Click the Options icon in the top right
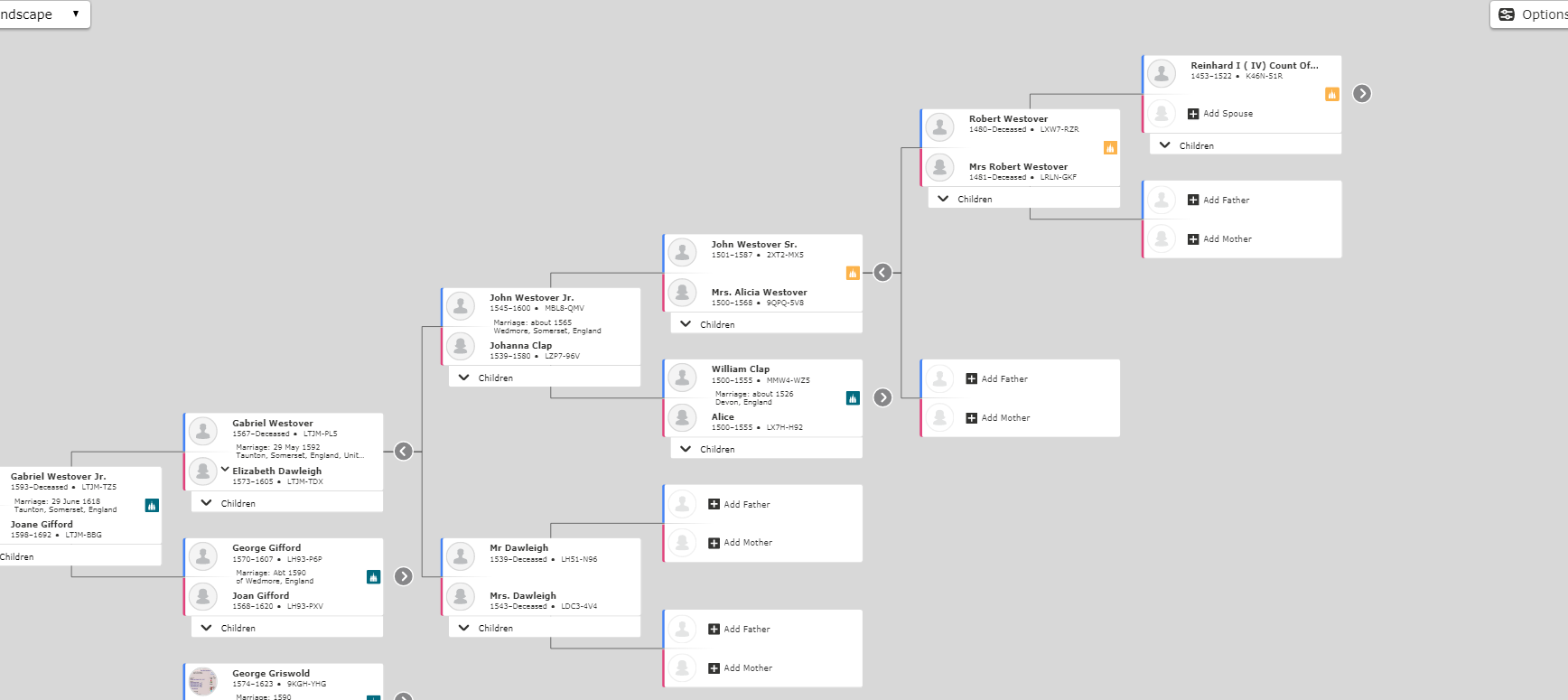 tap(1507, 14)
